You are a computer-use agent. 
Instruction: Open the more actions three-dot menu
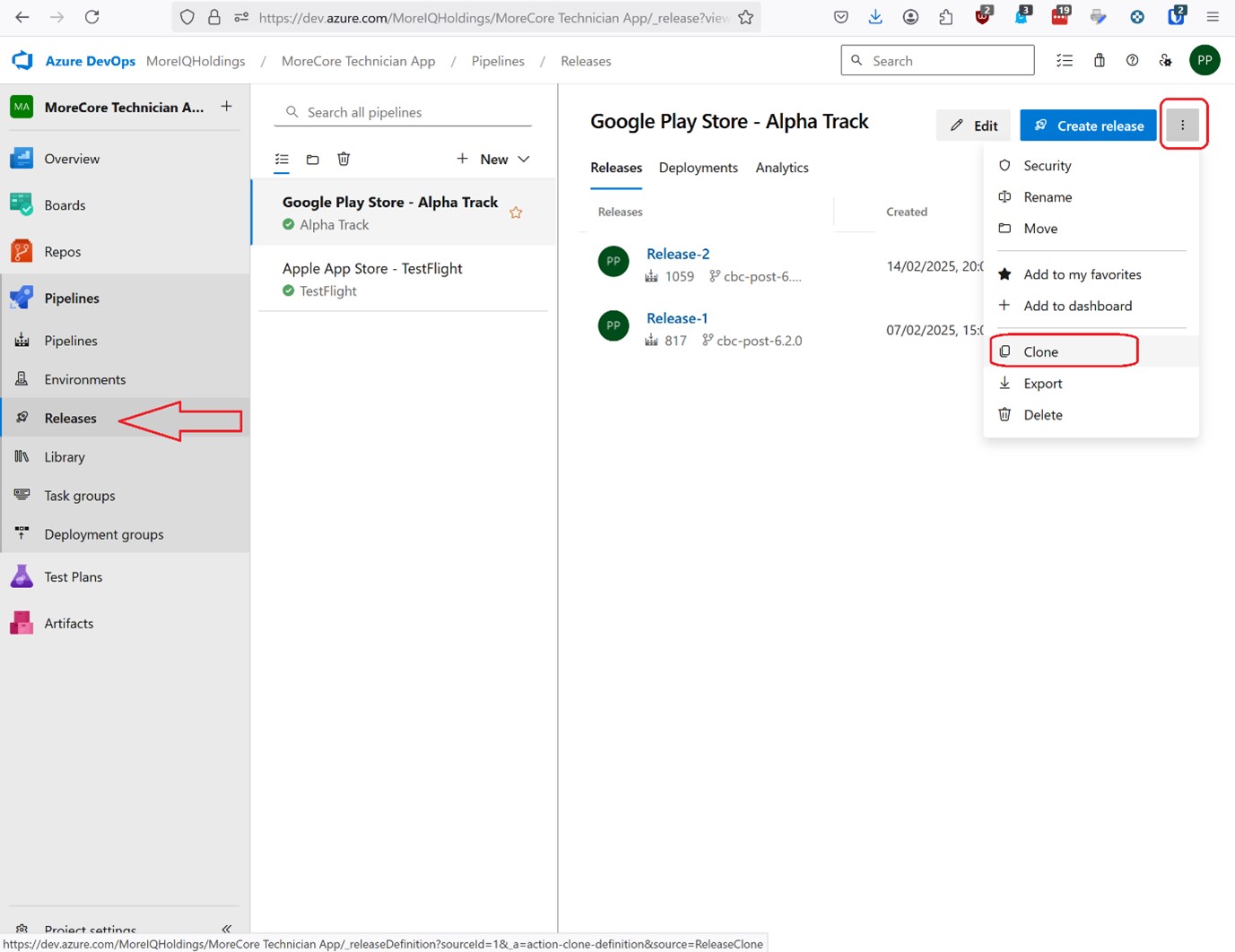tap(1182, 125)
